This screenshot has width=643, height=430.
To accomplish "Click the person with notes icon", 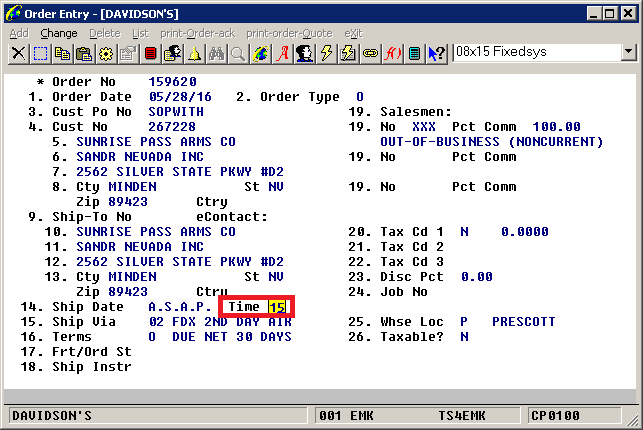I will (172, 54).
